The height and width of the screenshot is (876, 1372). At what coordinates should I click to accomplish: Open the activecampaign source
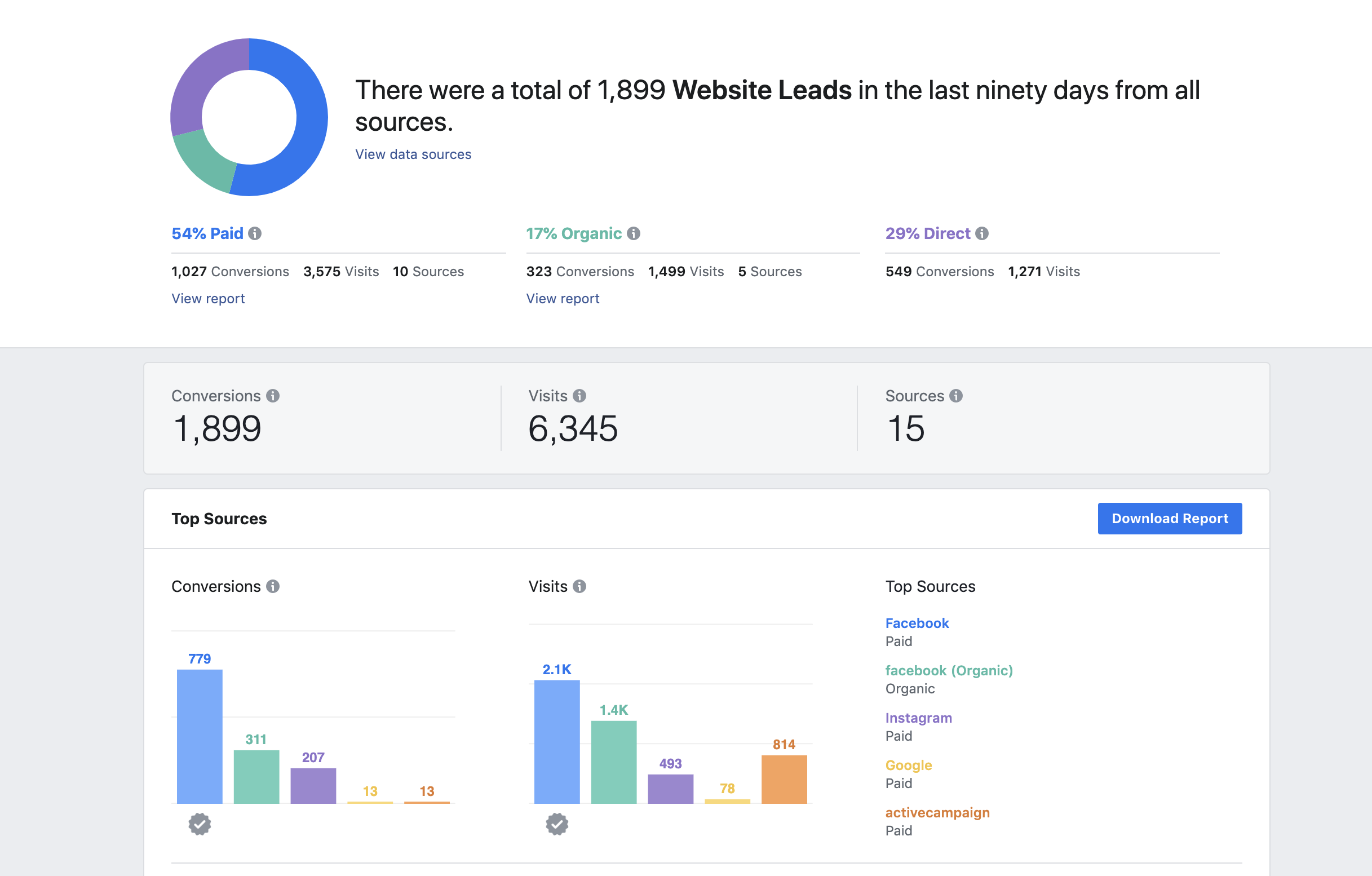click(937, 812)
